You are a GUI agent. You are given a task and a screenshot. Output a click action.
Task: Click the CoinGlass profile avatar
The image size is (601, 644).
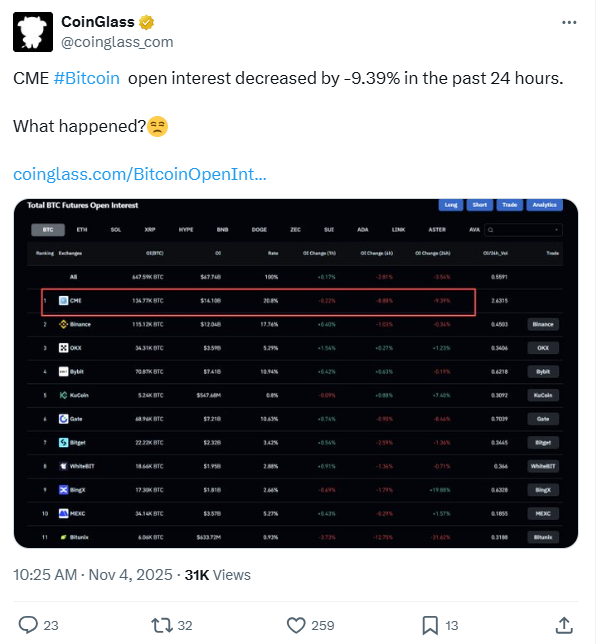pos(32,31)
